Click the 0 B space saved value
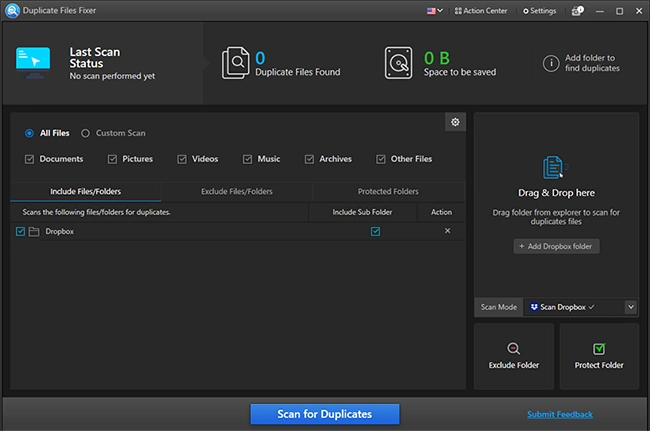Viewport: 650px width, 431px height. [x=437, y=58]
